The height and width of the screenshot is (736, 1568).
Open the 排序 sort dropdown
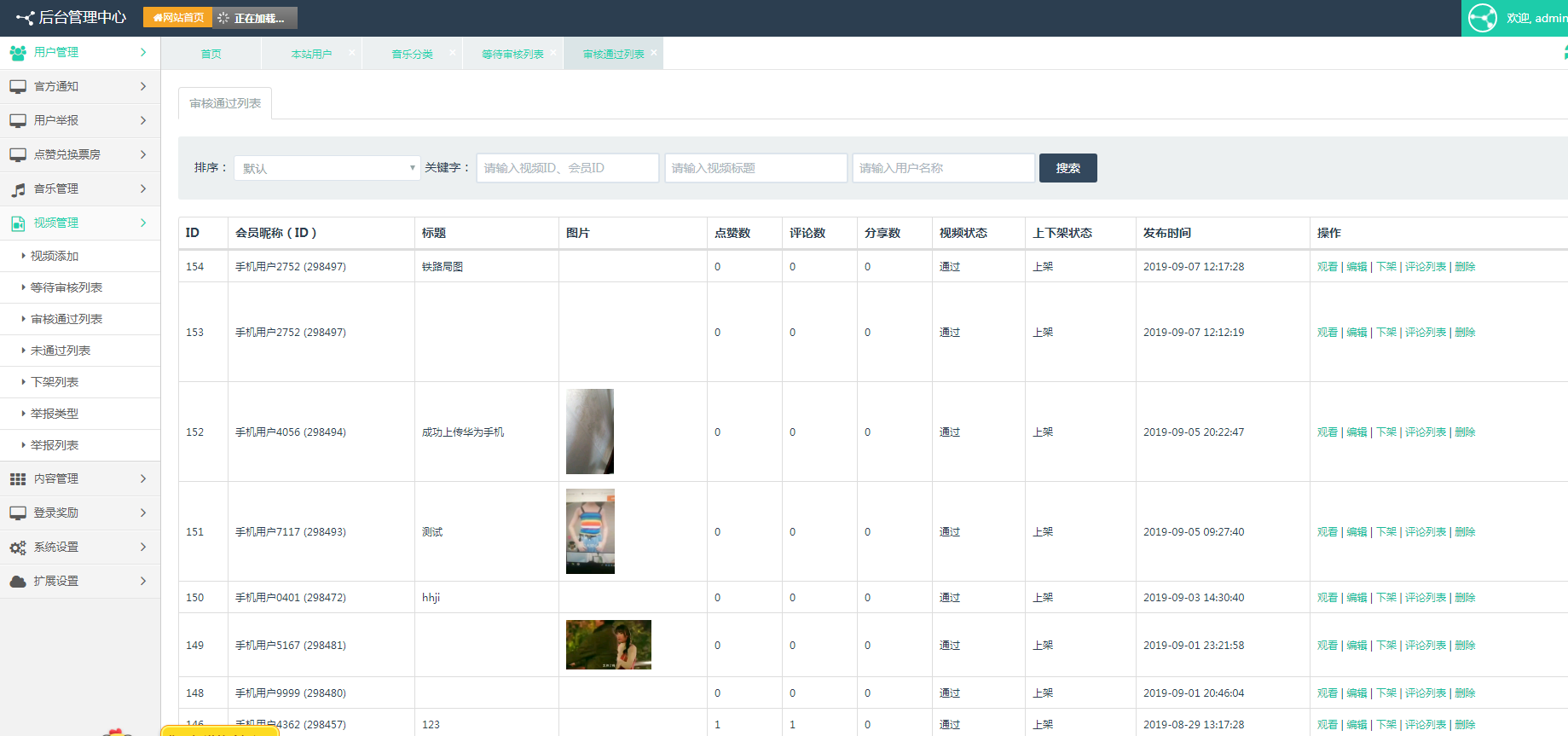tap(327, 168)
